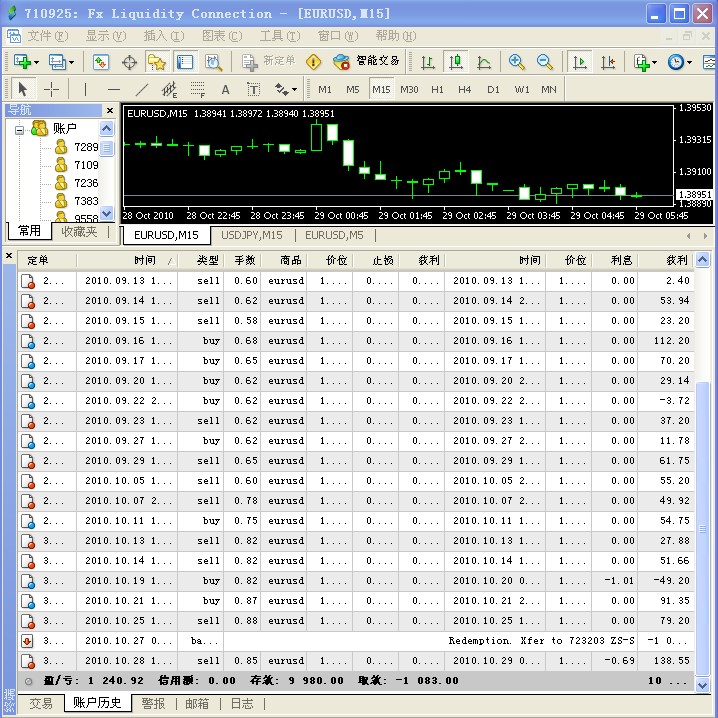718x718 pixels.
Task: Select the text label 'A' tool
Action: (x=225, y=89)
